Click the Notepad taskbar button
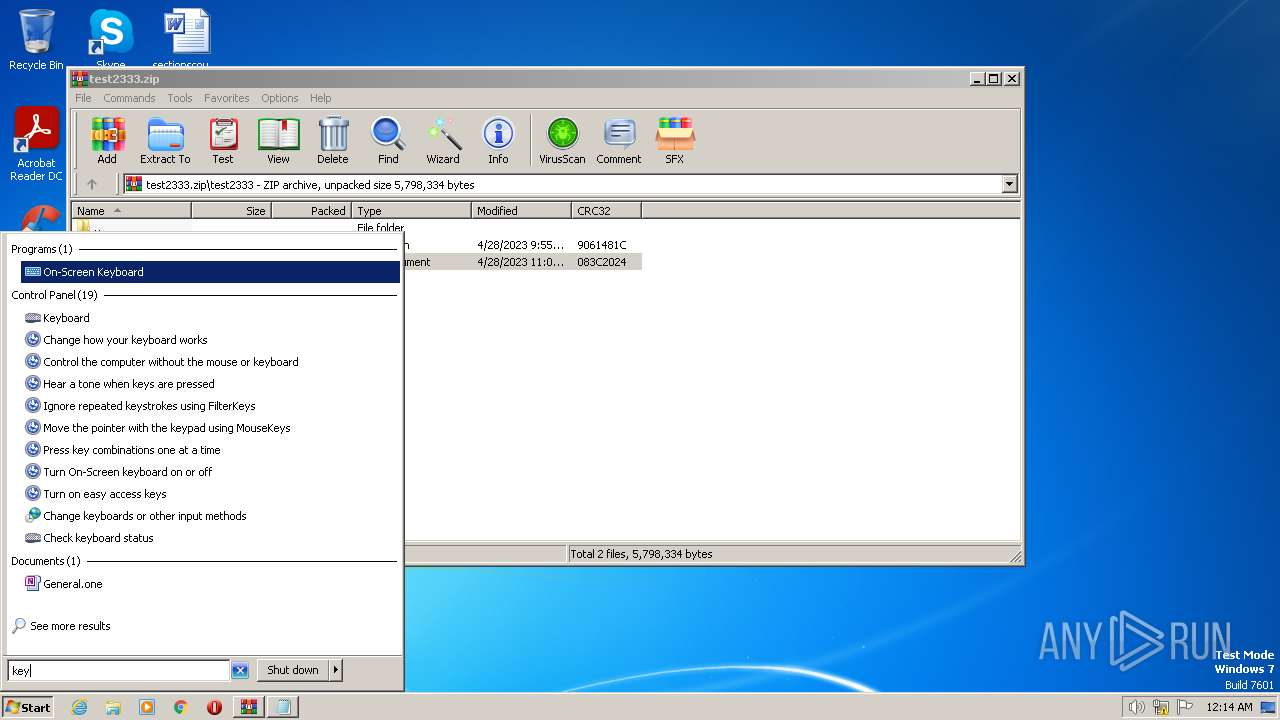This screenshot has height=720, width=1280. click(283, 707)
